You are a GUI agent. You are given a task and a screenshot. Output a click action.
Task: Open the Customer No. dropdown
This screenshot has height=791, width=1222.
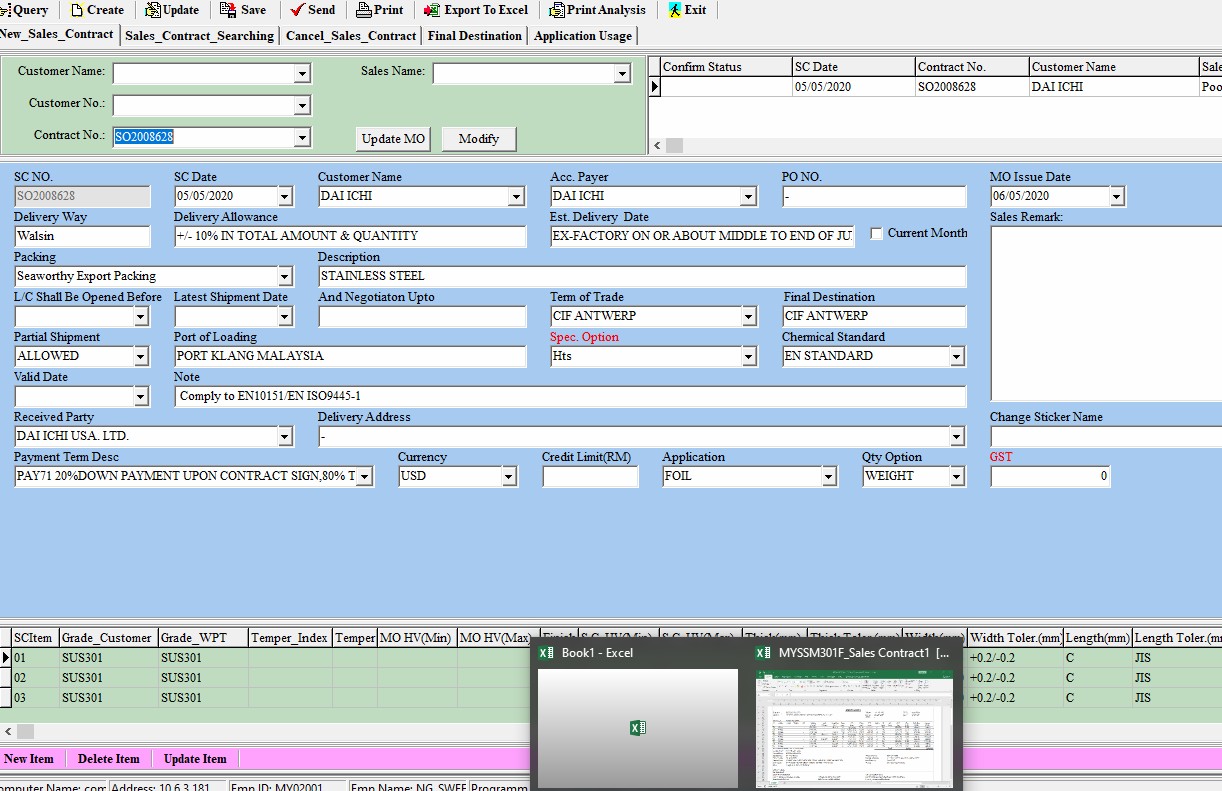point(302,106)
